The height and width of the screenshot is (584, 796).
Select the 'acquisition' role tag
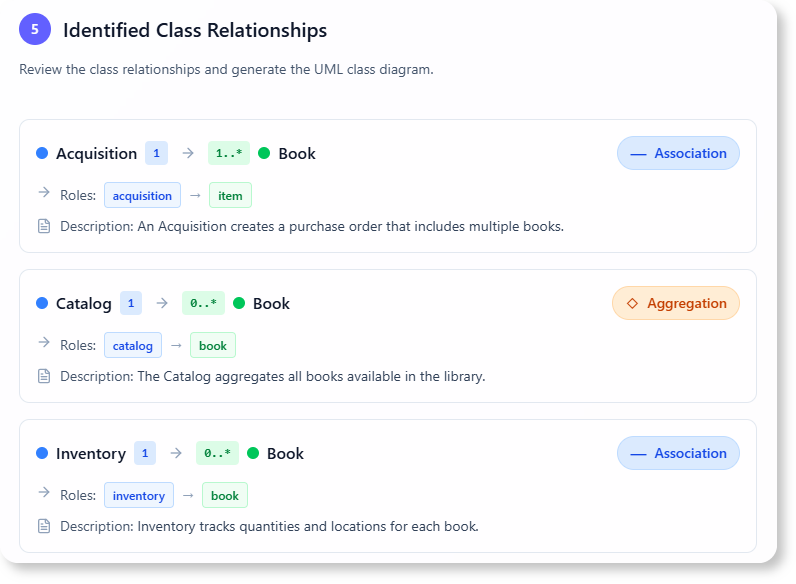(x=142, y=195)
